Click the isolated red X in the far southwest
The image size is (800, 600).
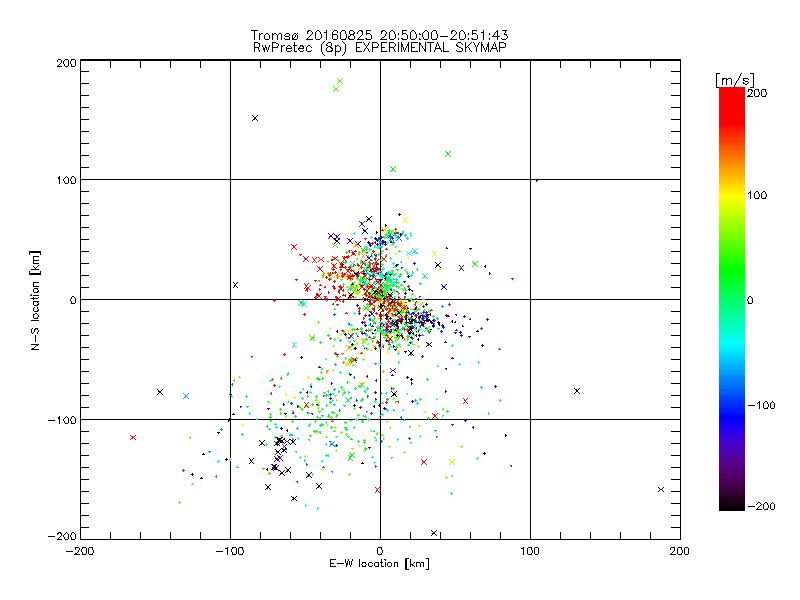(x=133, y=438)
